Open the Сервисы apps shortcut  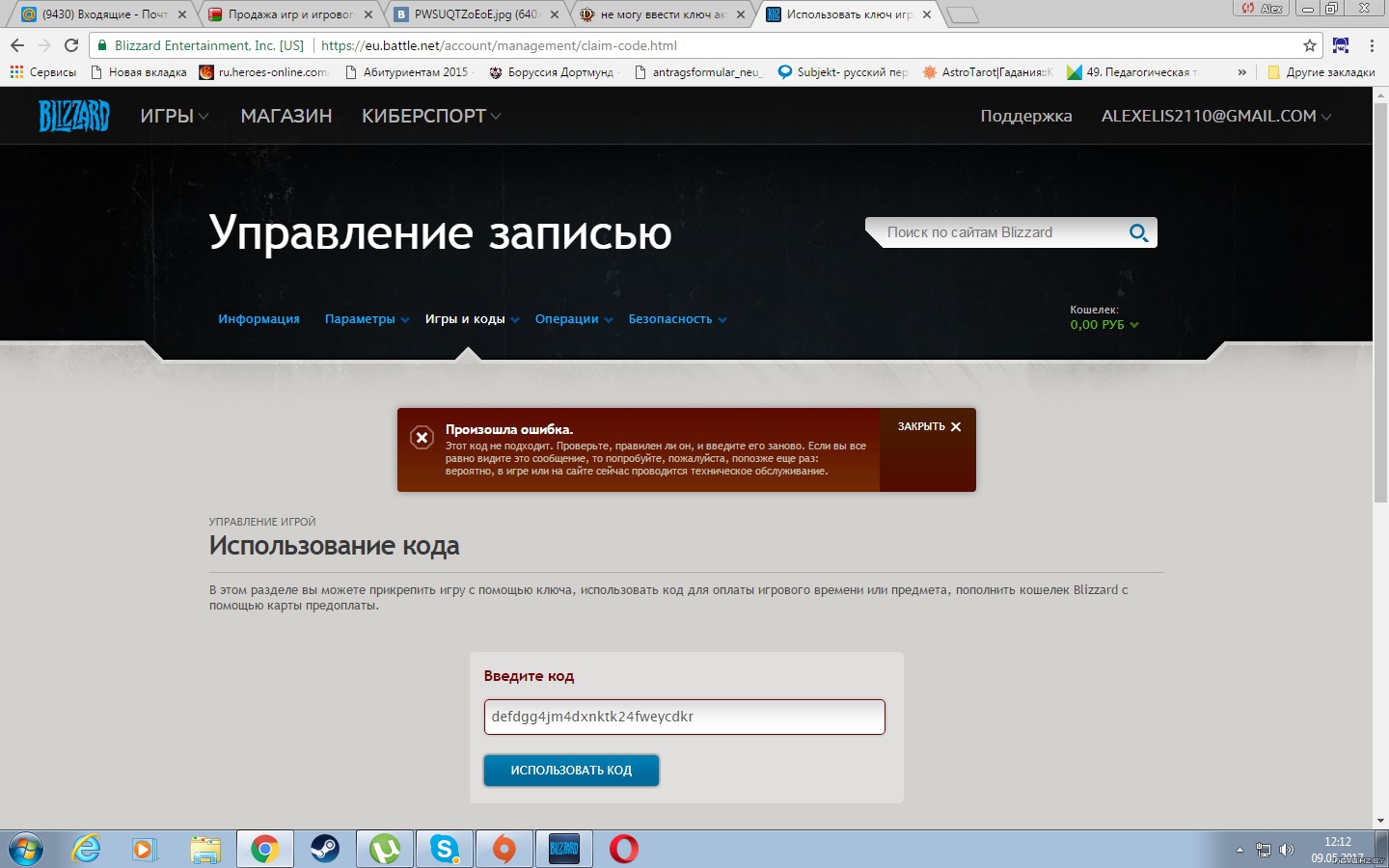(x=42, y=72)
